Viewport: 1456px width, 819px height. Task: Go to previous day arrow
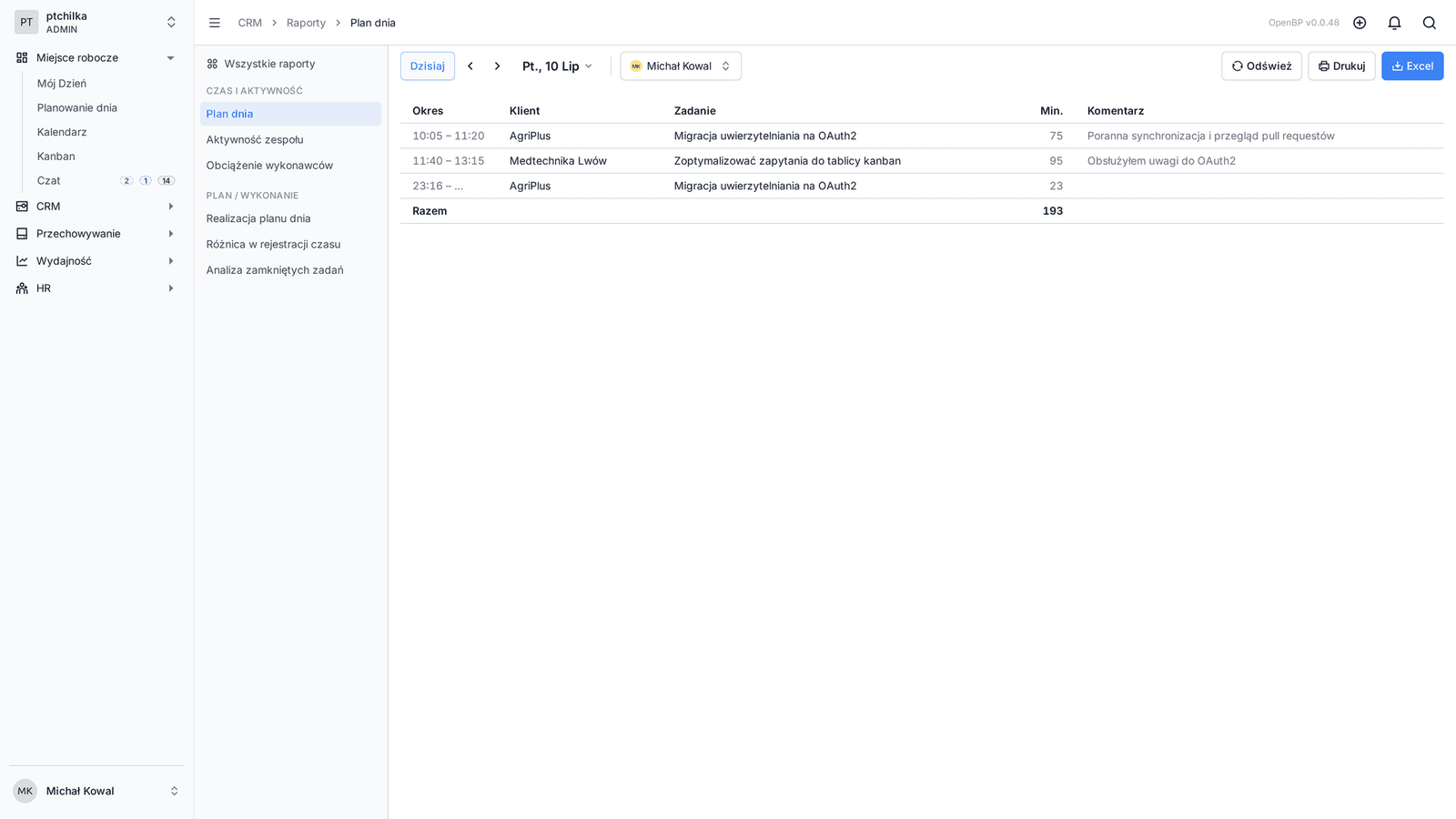(x=470, y=66)
